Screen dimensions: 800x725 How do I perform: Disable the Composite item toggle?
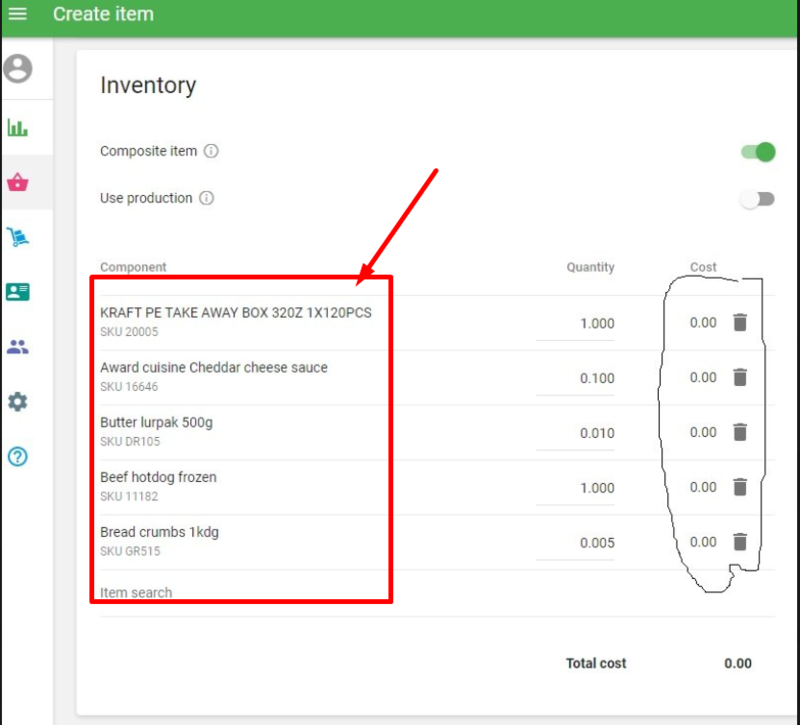tap(758, 152)
